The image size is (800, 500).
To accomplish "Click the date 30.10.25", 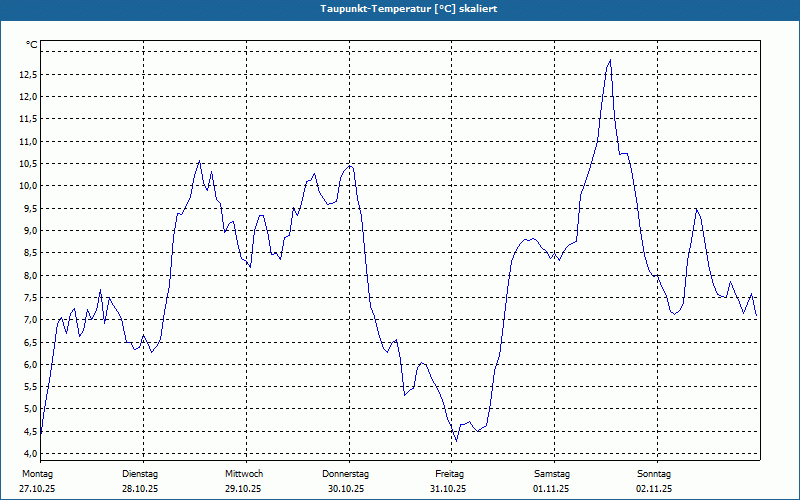I will pyautogui.click(x=346, y=489).
